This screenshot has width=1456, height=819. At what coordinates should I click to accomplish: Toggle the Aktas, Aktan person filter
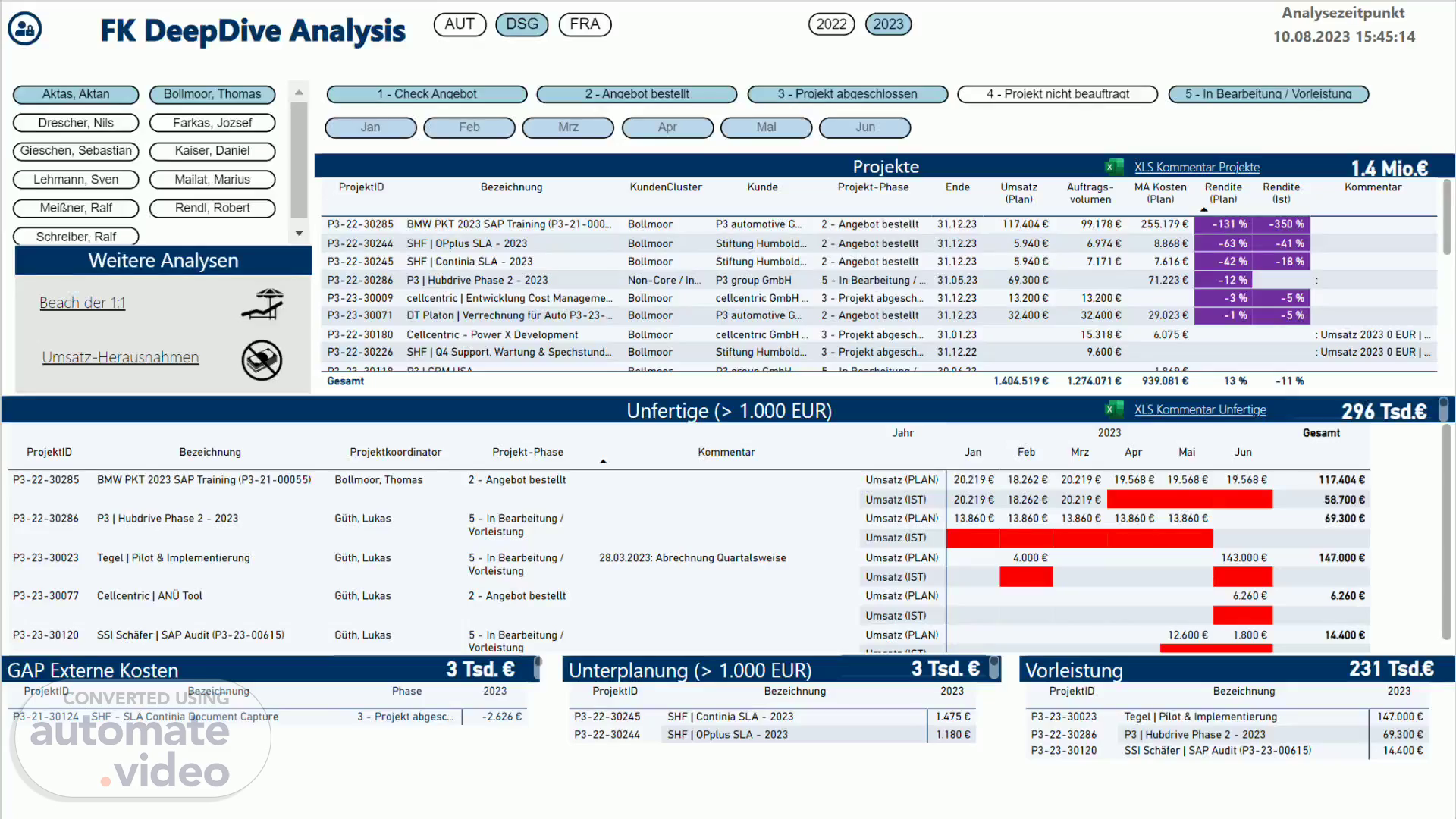76,94
